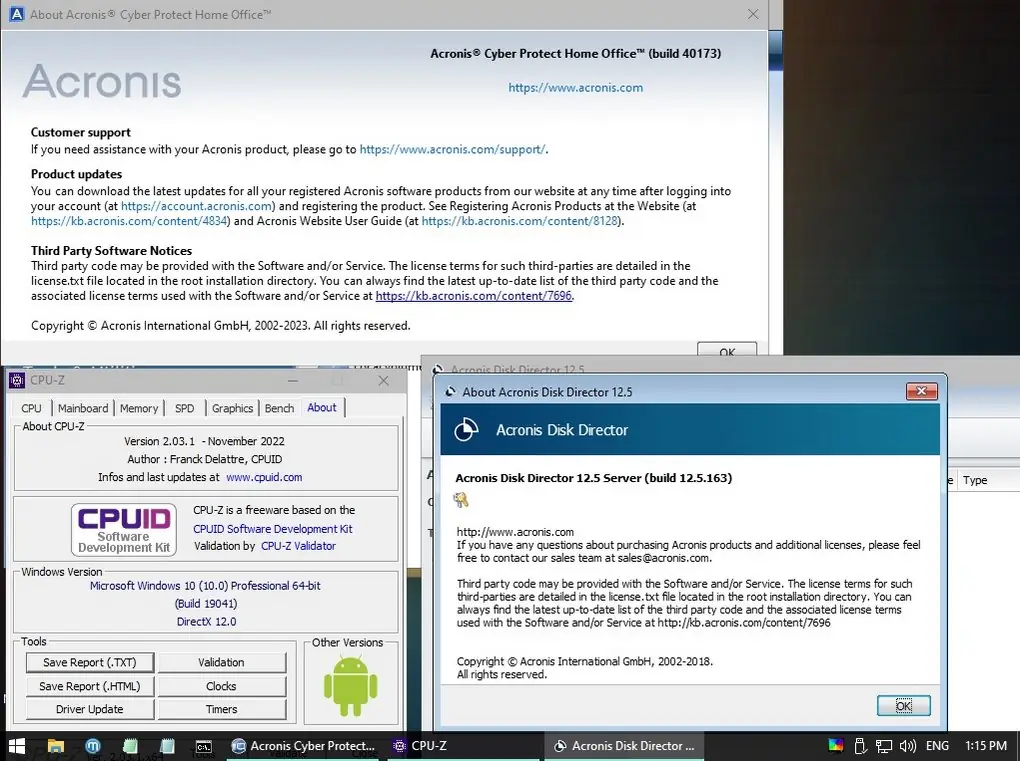This screenshot has width=1020, height=761.
Task: Switch to the Memory tab
Action: 139,408
